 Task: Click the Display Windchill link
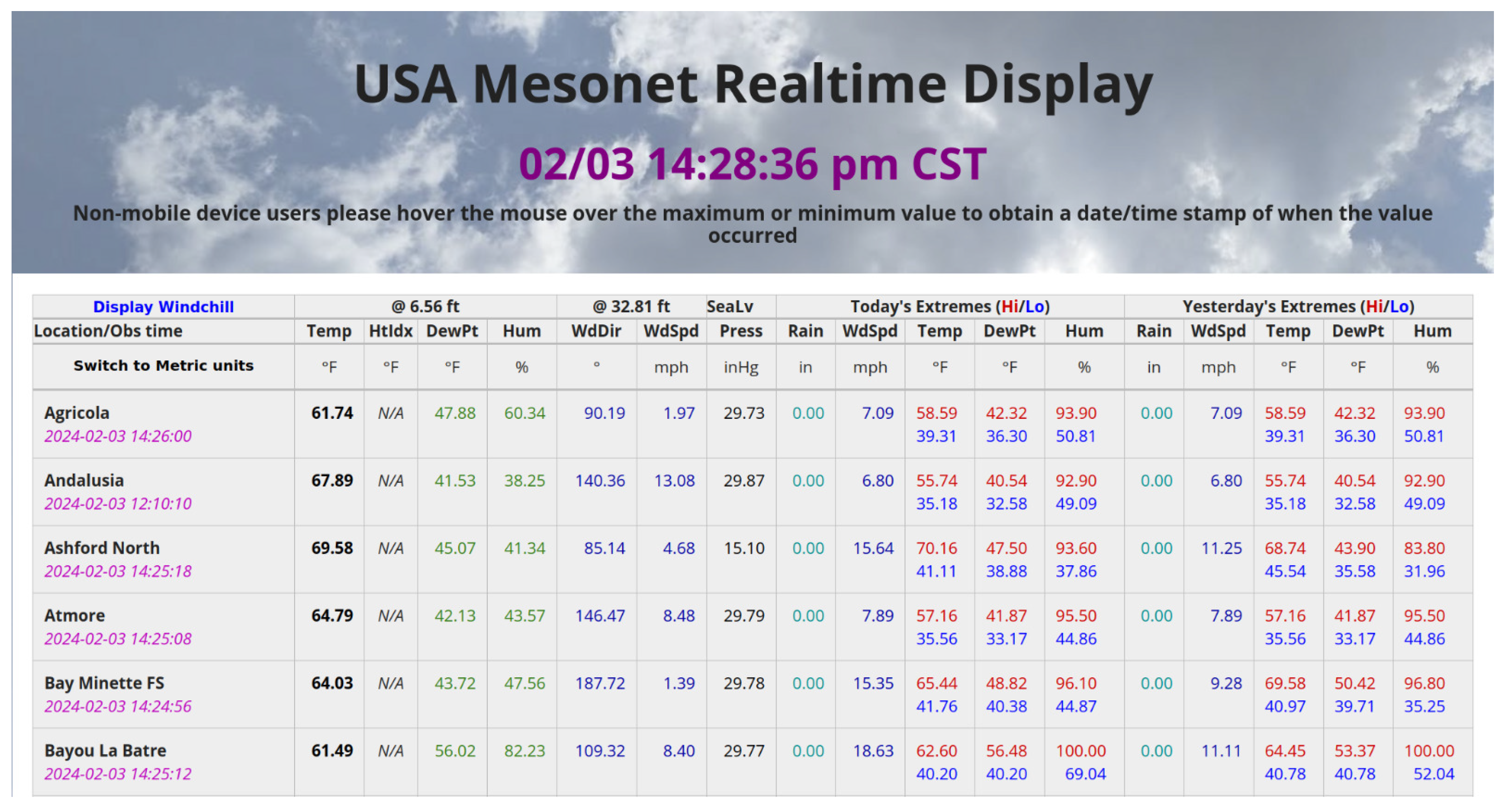(x=163, y=306)
